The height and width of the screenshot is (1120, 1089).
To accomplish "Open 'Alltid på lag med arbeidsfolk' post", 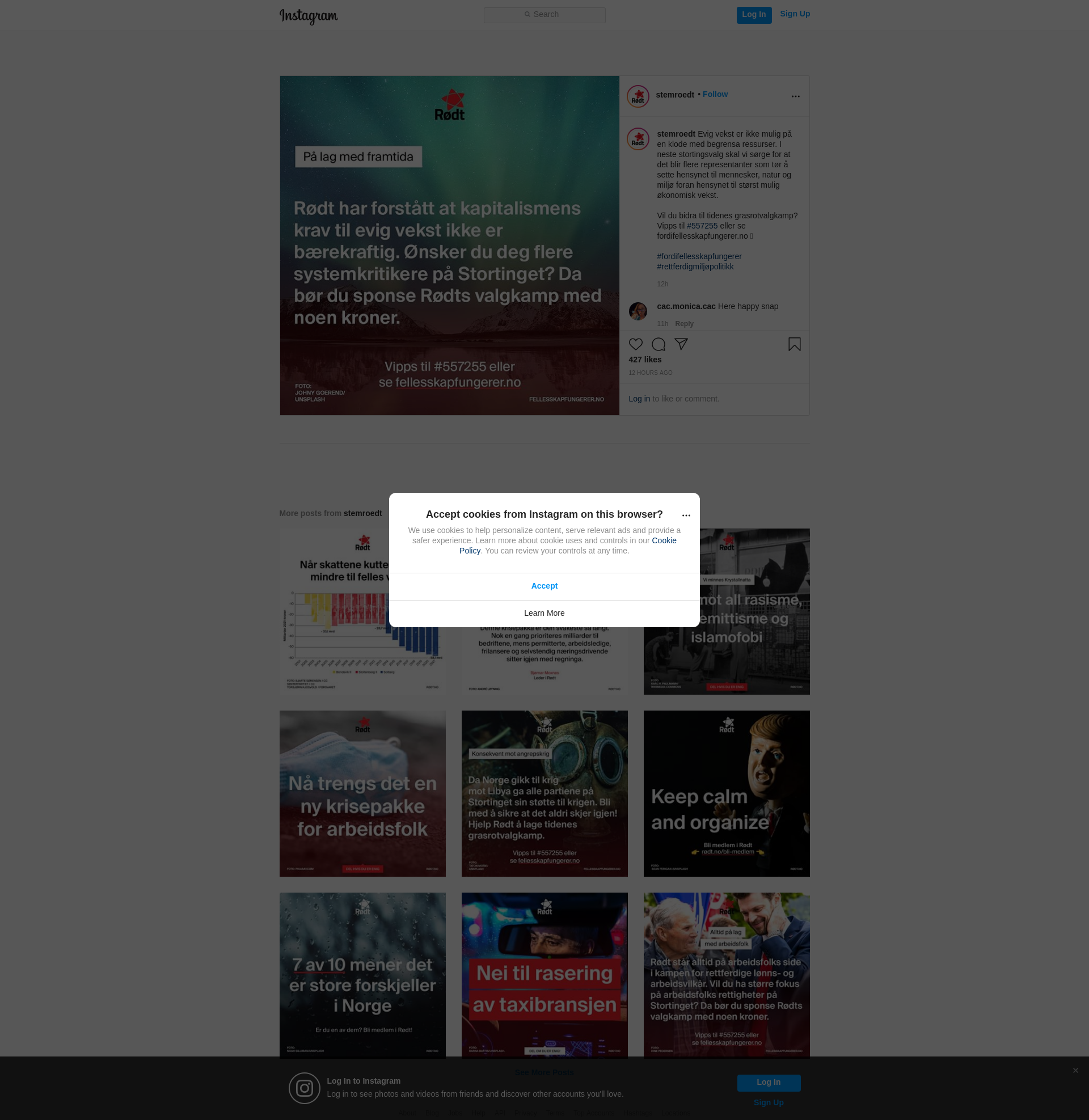I will tap(727, 975).
